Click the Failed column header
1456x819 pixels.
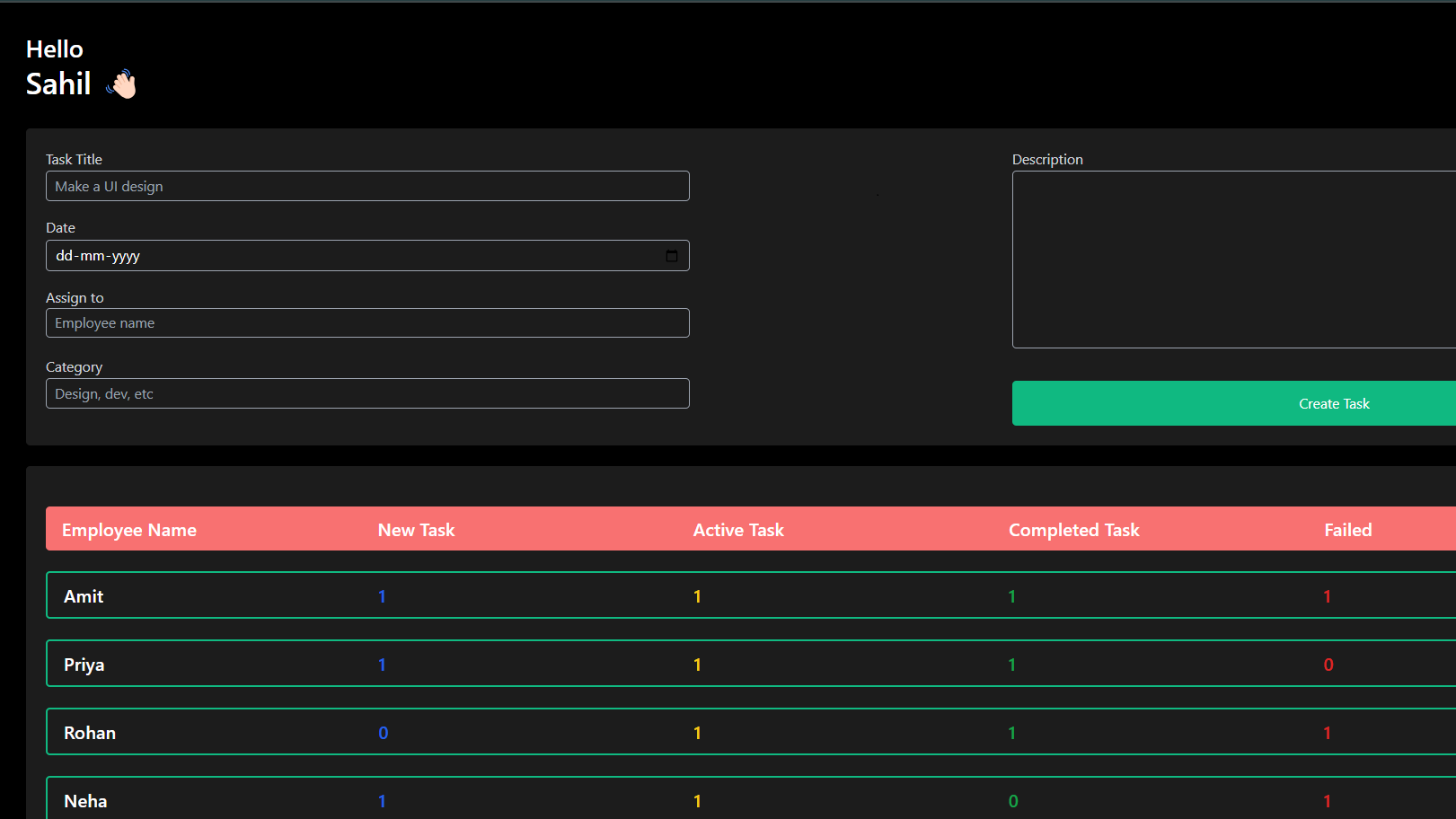1347,530
